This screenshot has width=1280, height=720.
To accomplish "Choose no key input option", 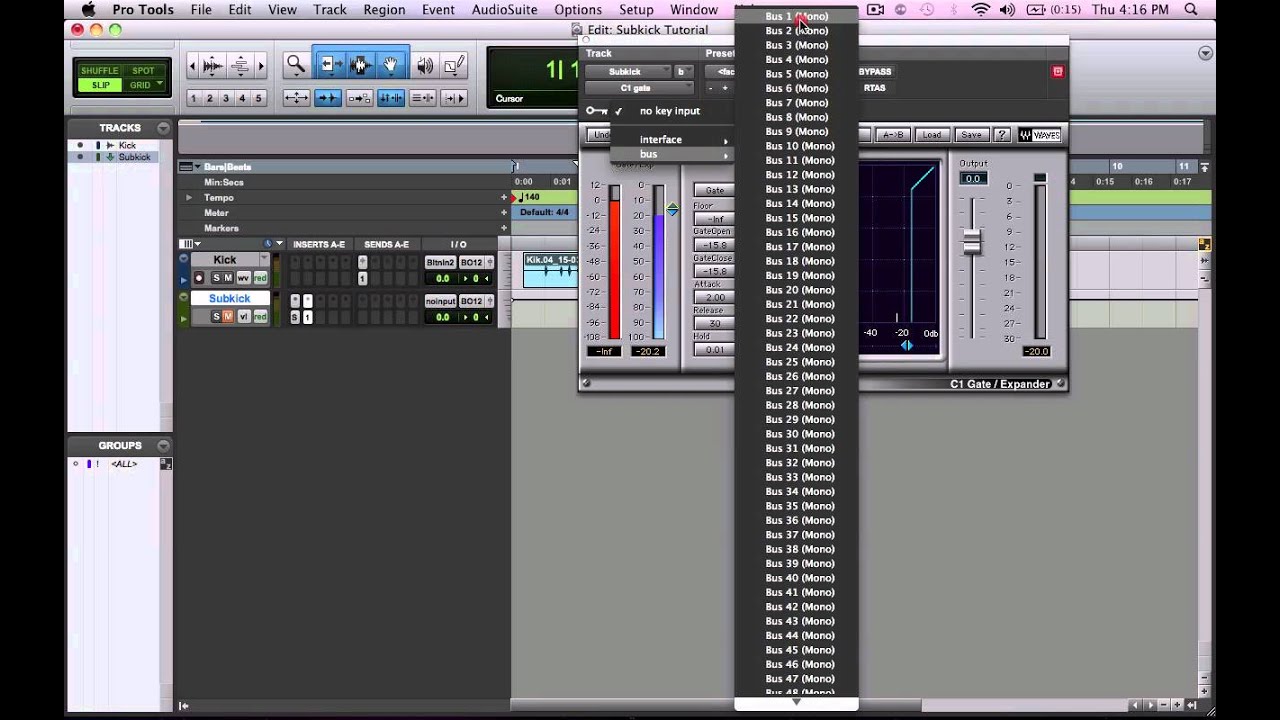I will click(672, 111).
